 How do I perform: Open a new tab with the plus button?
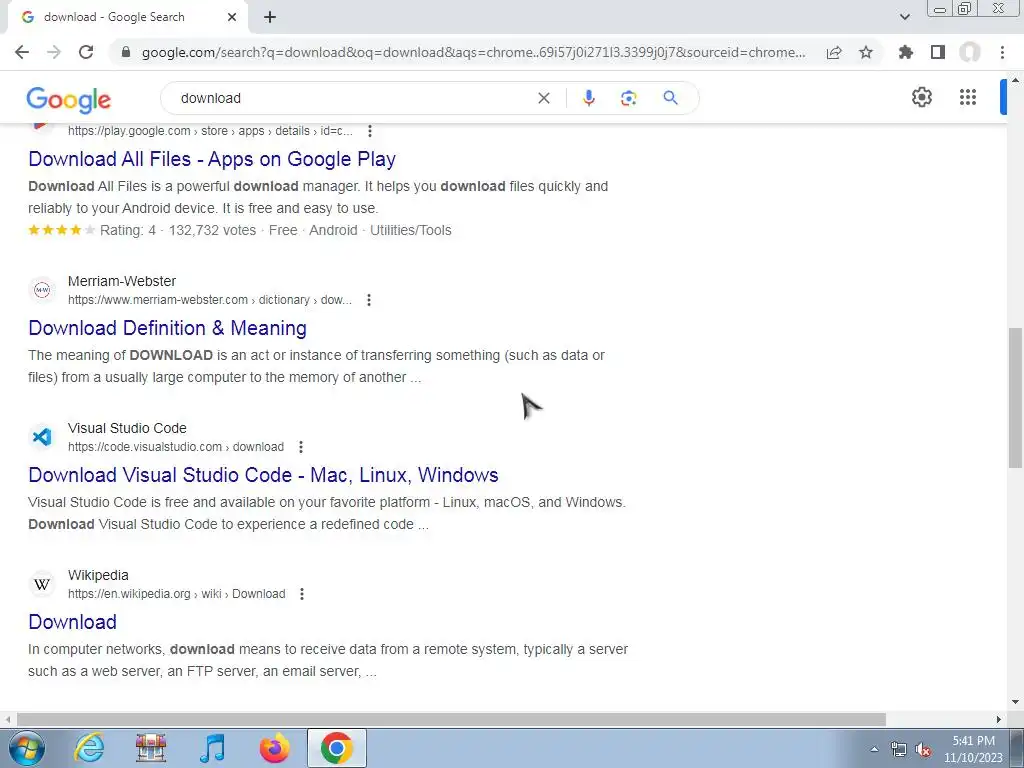coord(270,17)
